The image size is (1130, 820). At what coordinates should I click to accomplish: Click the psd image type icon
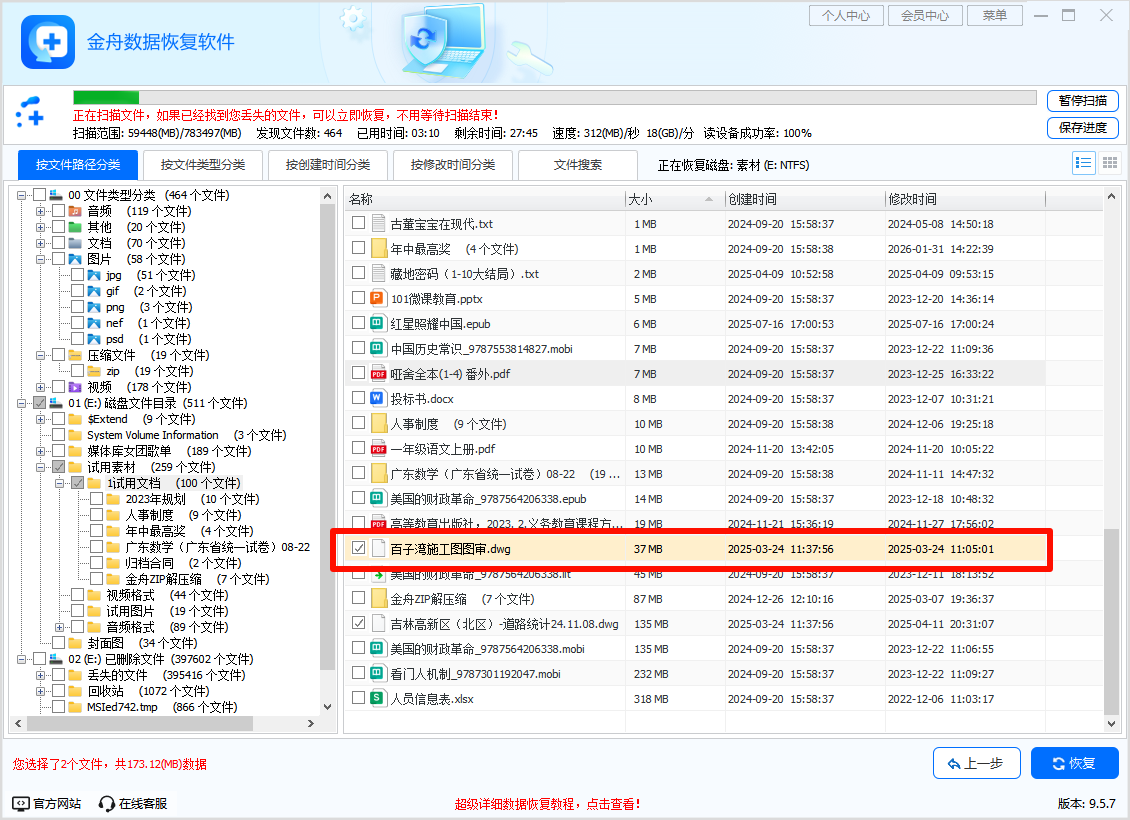pos(94,339)
